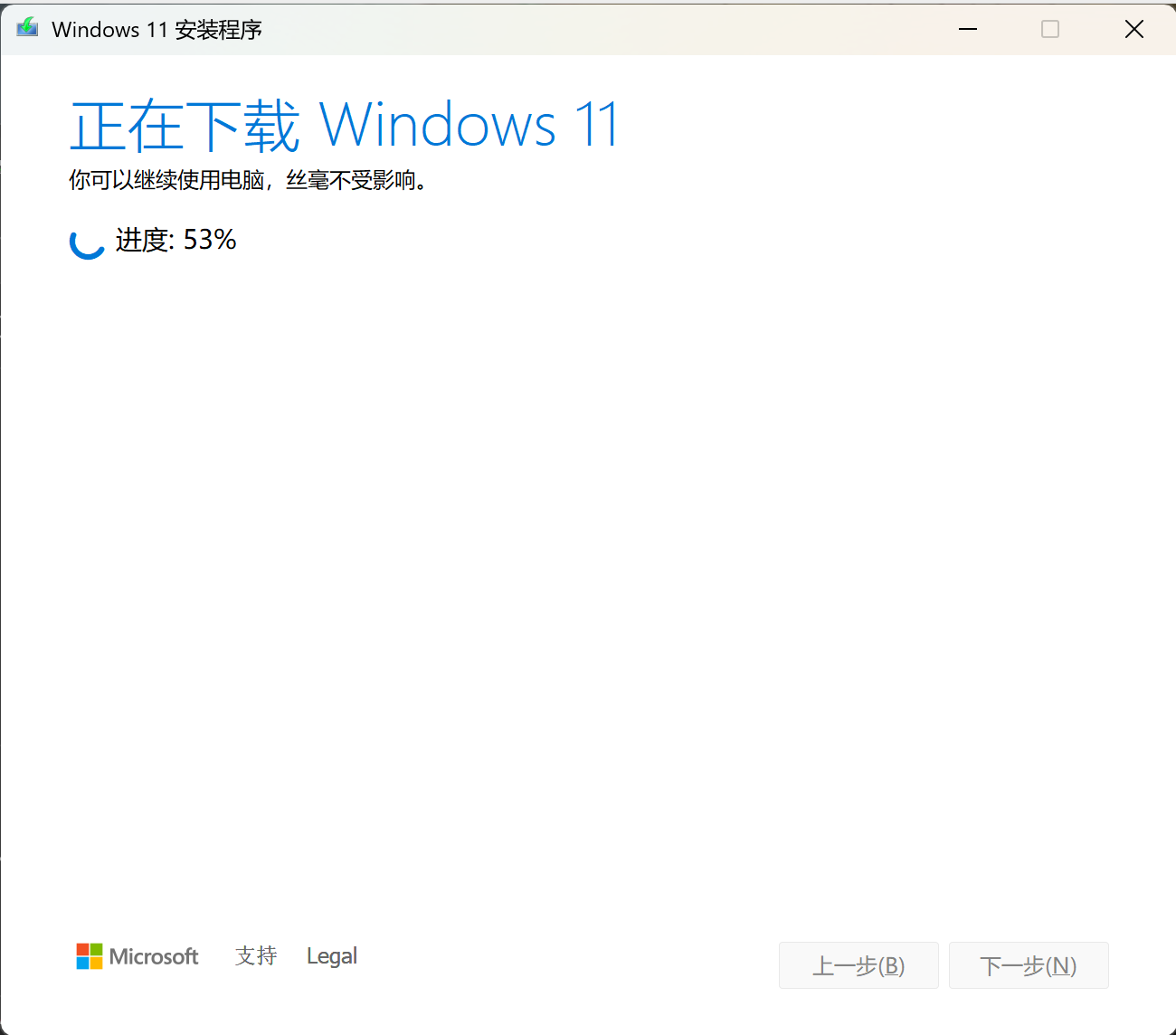1176x1035 pixels.
Task: Click the Microsoft logo
Action: (x=138, y=956)
